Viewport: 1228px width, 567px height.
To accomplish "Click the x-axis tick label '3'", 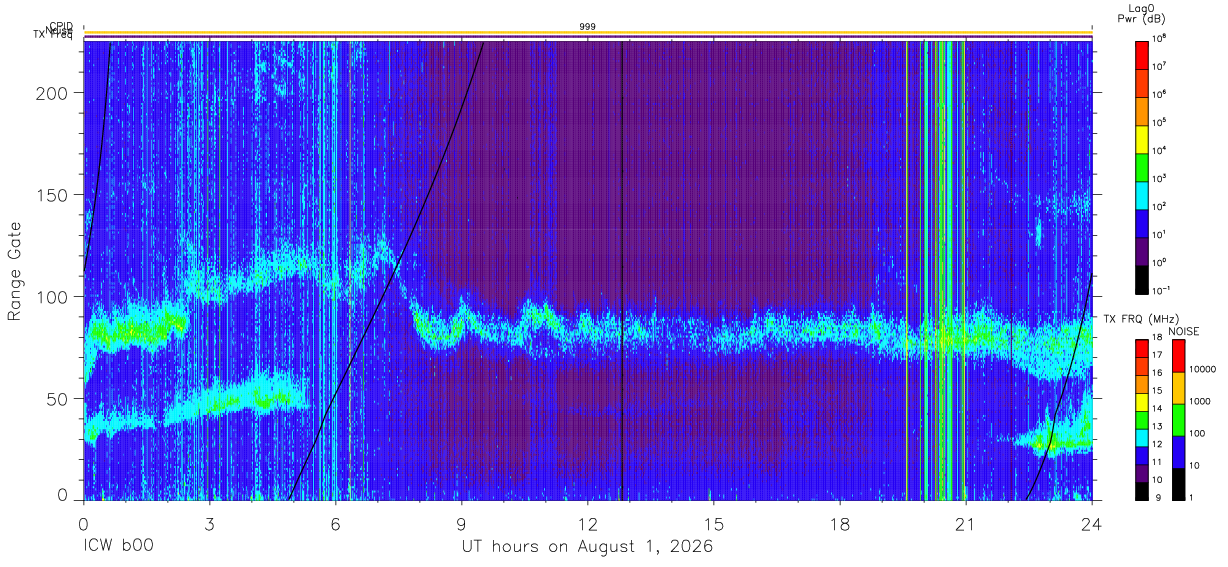I will tap(209, 523).
